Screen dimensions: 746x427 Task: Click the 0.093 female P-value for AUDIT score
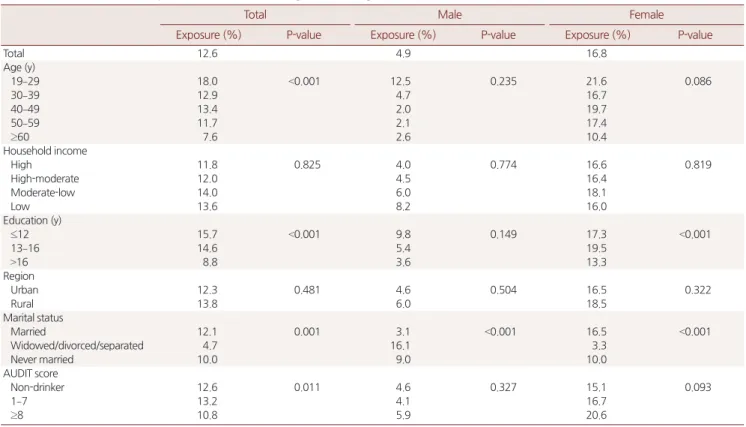coord(698,387)
